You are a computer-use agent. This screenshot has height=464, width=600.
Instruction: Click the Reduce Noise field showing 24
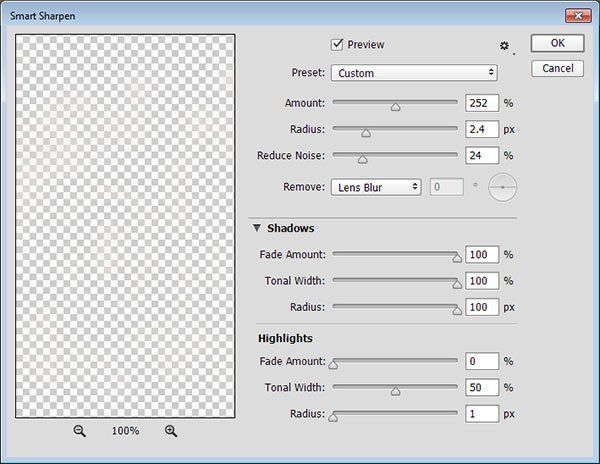click(482, 155)
